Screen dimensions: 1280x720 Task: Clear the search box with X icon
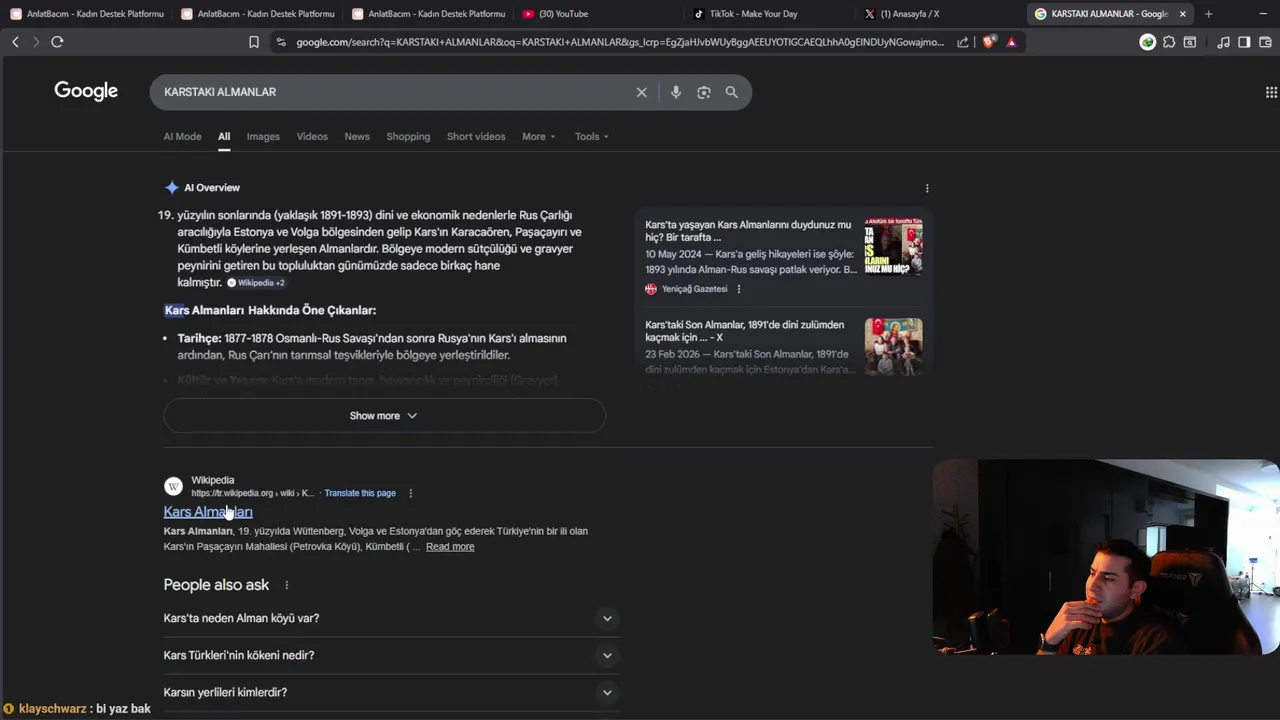click(x=642, y=92)
